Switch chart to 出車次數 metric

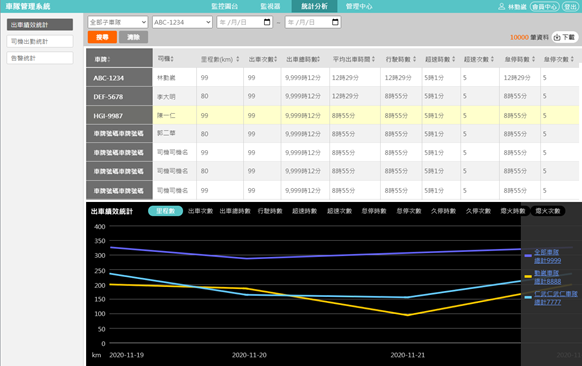tap(200, 211)
